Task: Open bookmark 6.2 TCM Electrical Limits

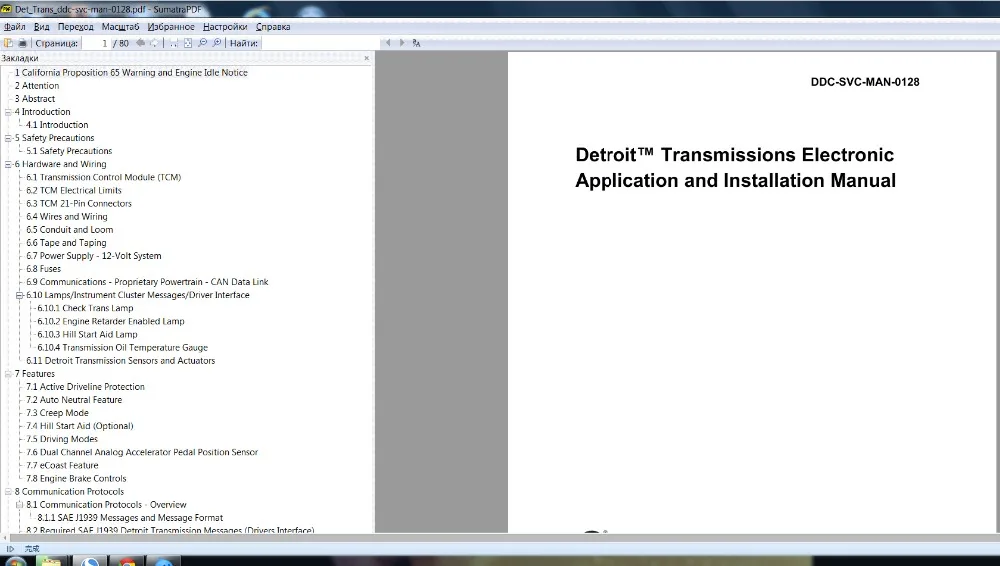Action: pos(73,190)
